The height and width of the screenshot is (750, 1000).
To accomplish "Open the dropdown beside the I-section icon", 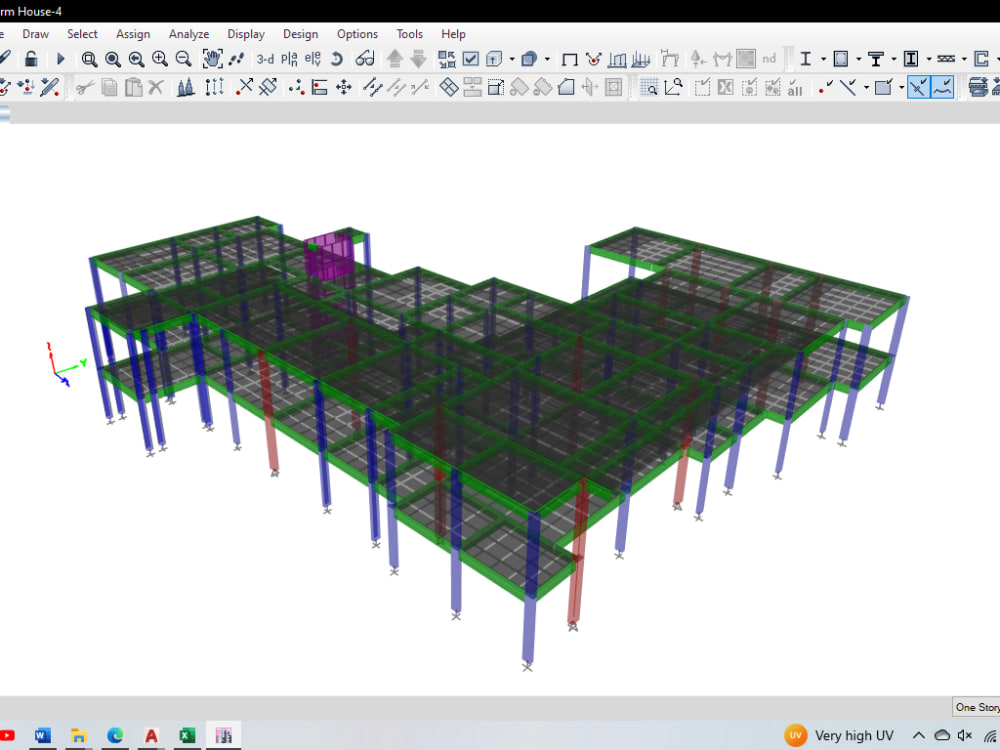I will (x=822, y=58).
